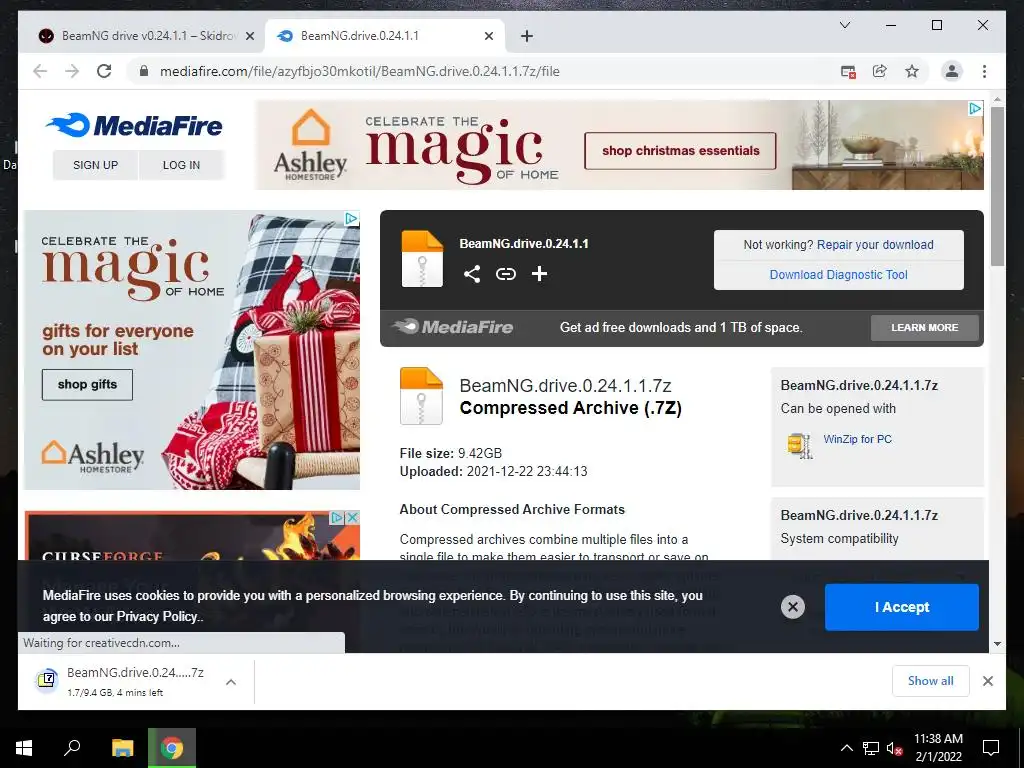Reload the MediaFire page
This screenshot has height=768, width=1024.
pos(104,71)
